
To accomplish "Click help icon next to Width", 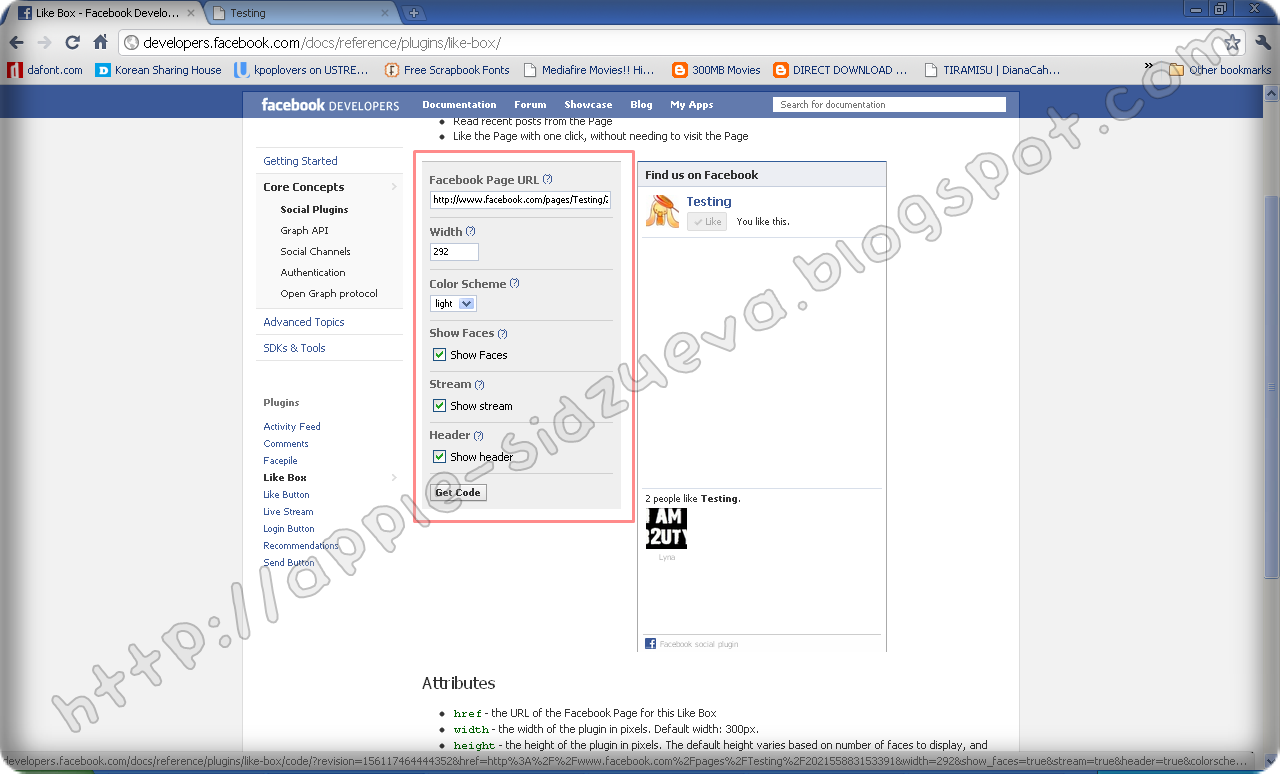I will (471, 231).
